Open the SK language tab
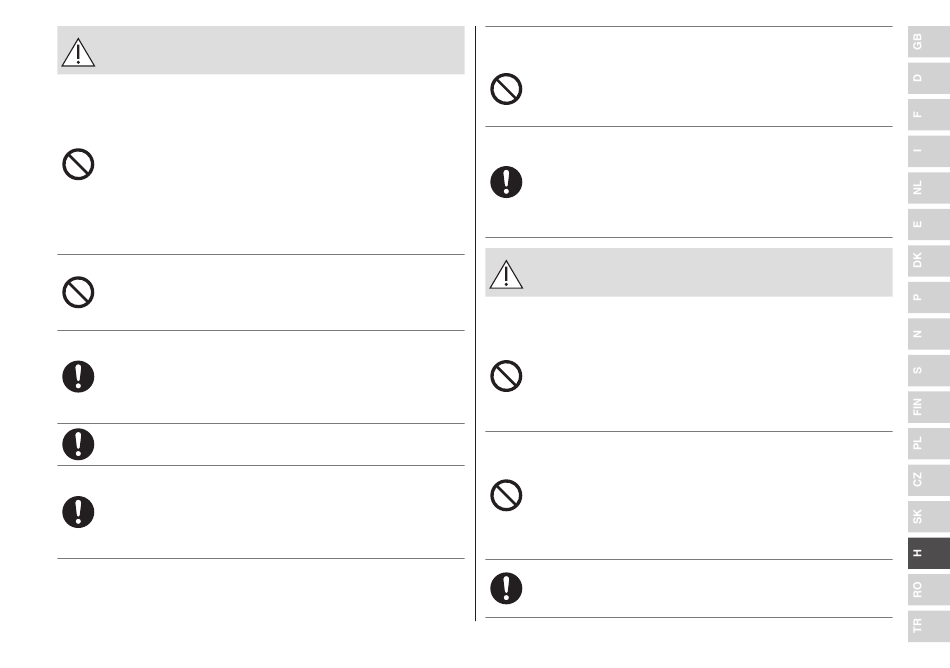 tap(928, 517)
